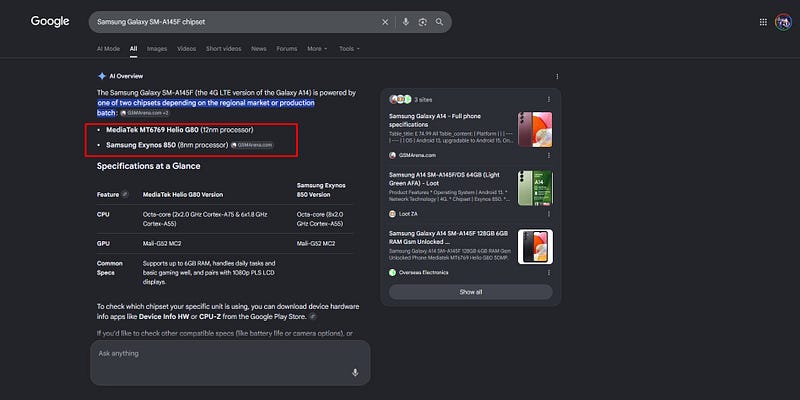Image resolution: width=800 pixels, height=400 pixels.
Task: Select the All results tab
Action: pyautogui.click(x=133, y=48)
